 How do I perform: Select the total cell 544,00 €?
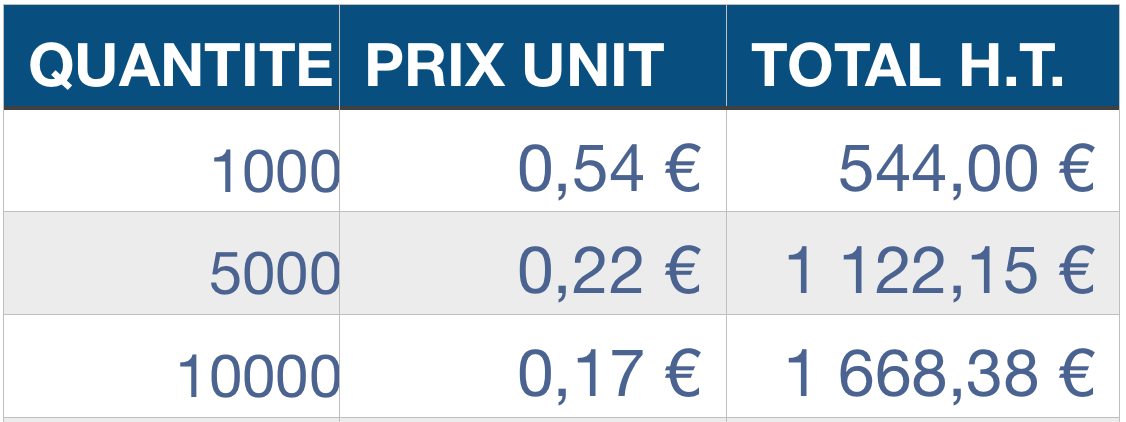pyautogui.click(x=966, y=169)
